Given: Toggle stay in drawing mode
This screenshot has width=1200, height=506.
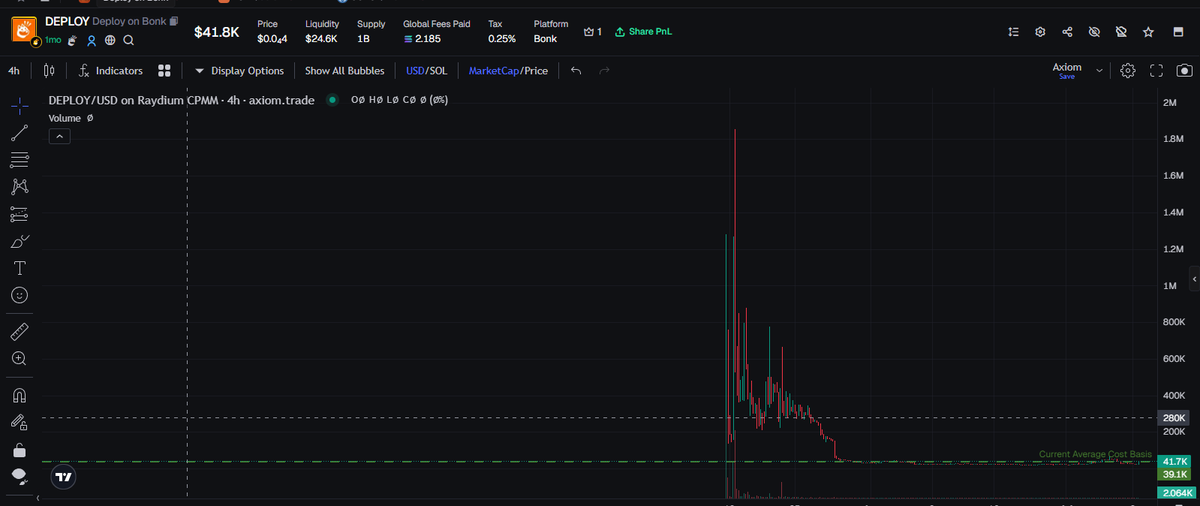Looking at the screenshot, I should [19, 421].
